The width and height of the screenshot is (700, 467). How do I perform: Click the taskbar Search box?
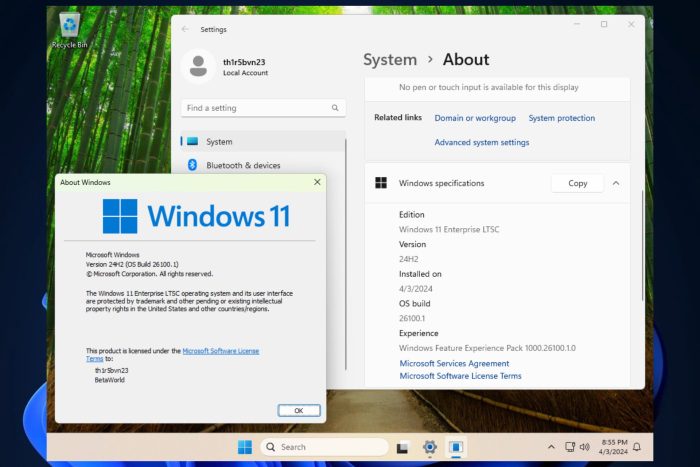tap(324, 447)
